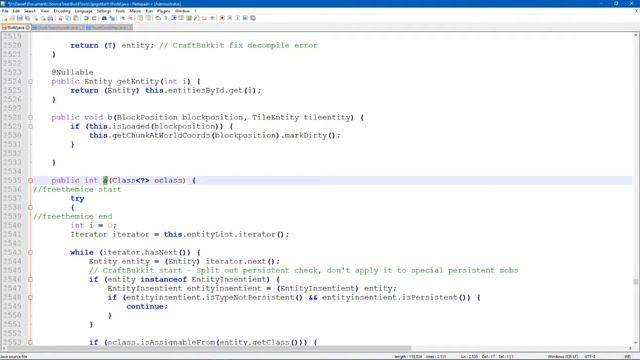Screen dimensions: 640x360
Task: Click the vertical scrollbar down arrow
Action: click(636, 343)
